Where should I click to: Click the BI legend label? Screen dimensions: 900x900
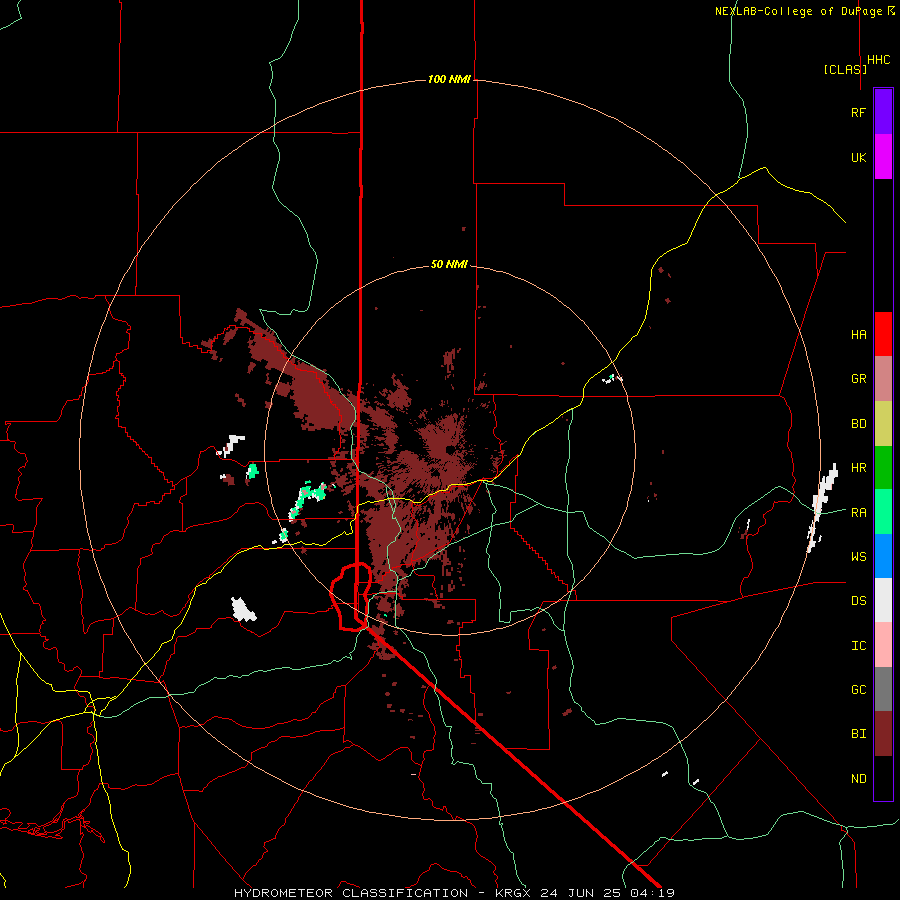858,734
